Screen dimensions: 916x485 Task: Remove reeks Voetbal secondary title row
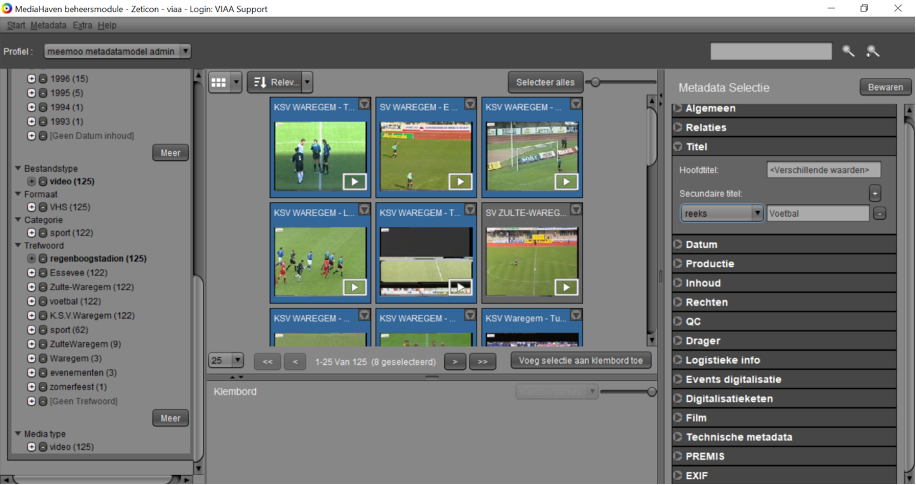tap(879, 214)
